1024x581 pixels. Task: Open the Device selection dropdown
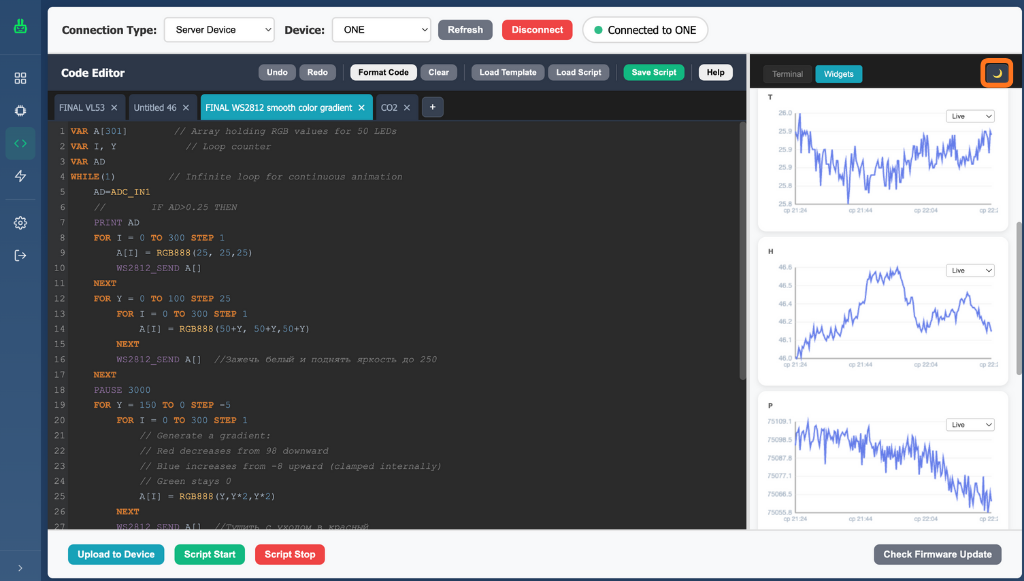point(380,30)
